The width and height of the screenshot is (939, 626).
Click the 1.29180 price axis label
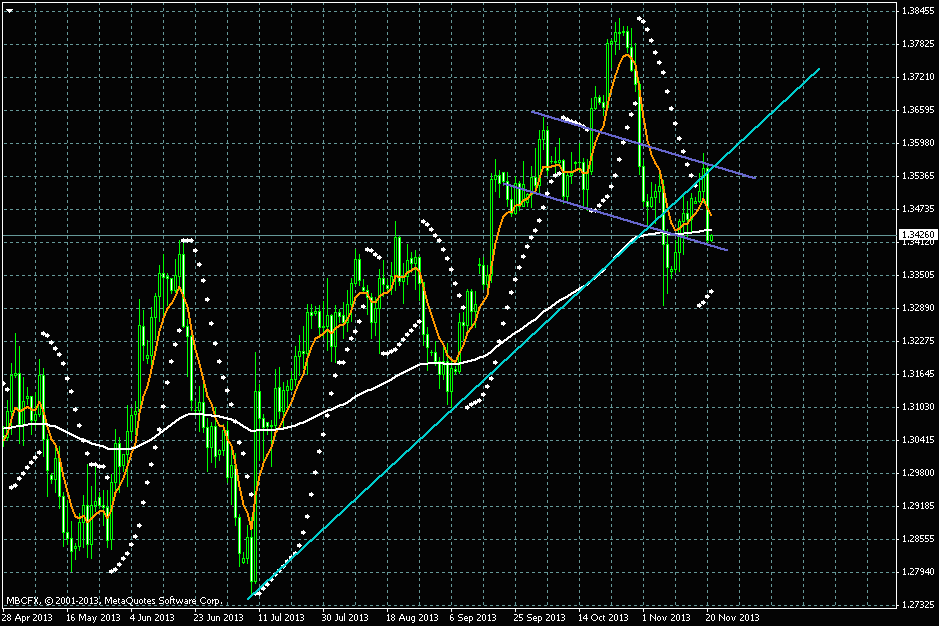[x=916, y=506]
